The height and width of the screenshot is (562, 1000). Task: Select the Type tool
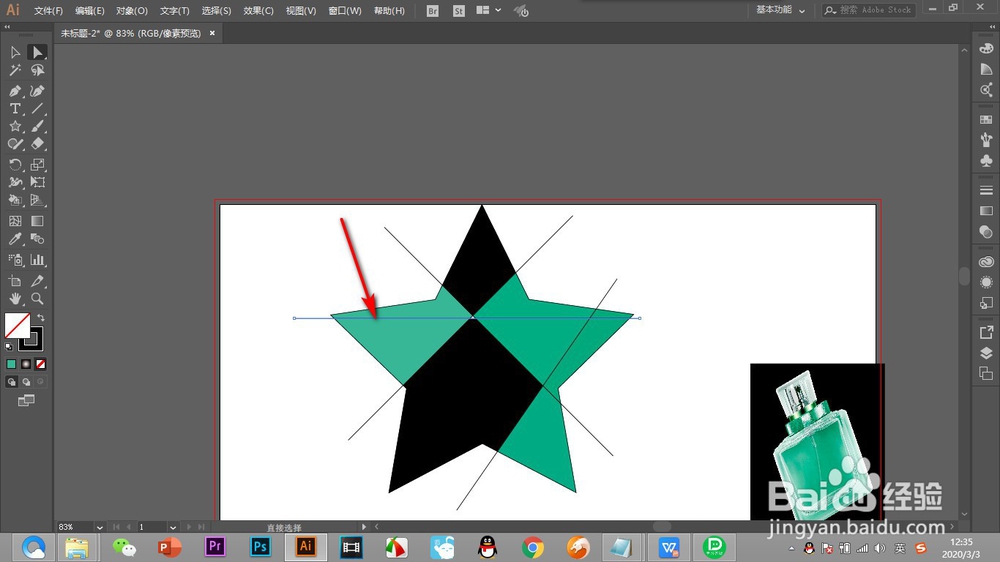[x=15, y=108]
